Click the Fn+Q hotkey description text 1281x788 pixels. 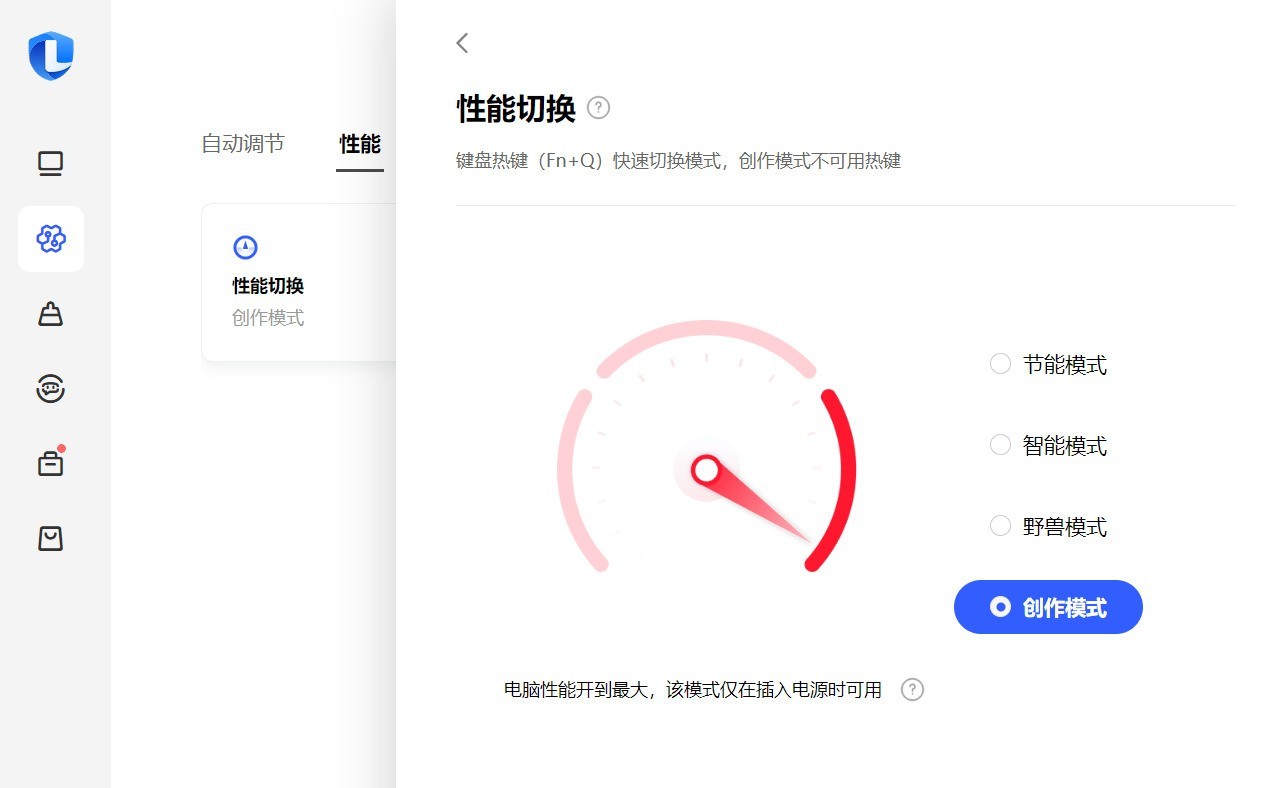pyautogui.click(x=678, y=161)
